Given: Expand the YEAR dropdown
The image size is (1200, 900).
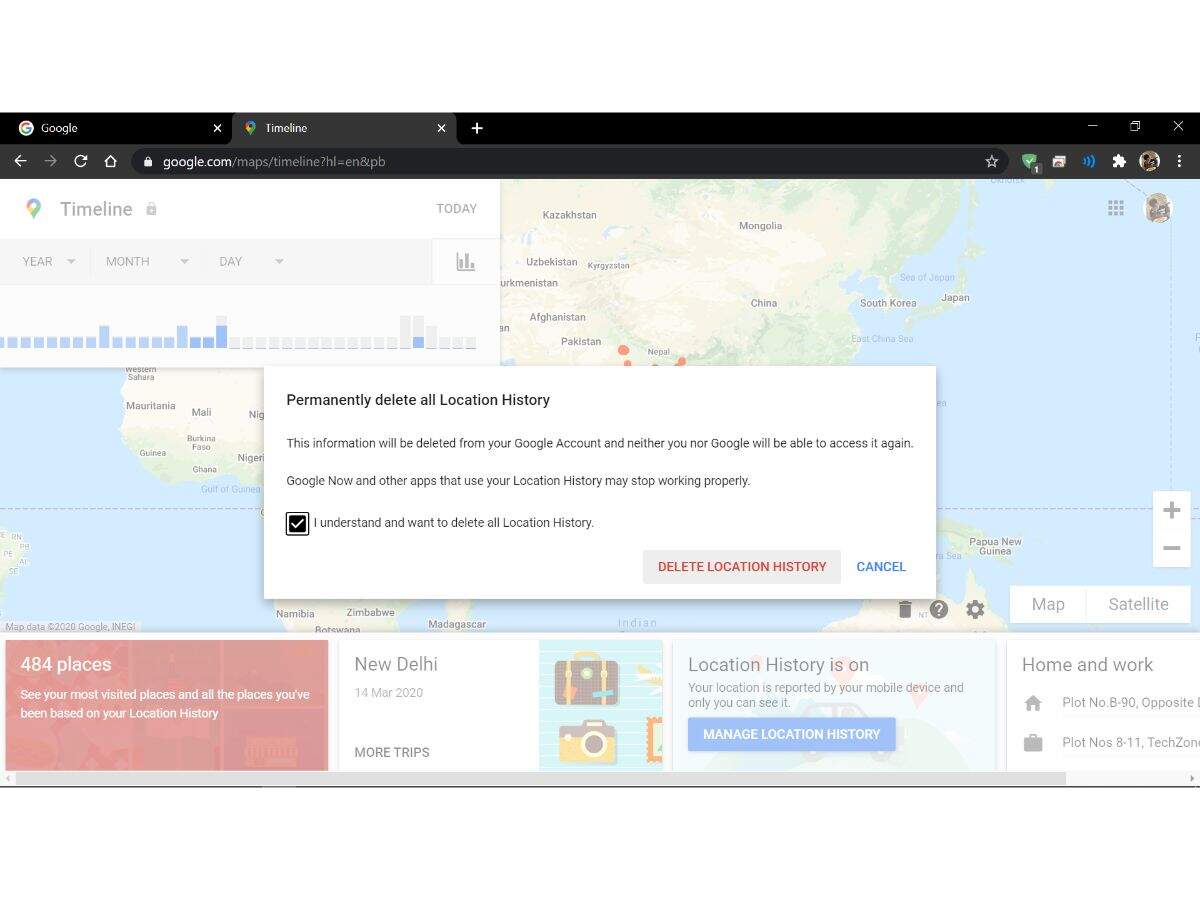Looking at the screenshot, I should (x=49, y=261).
